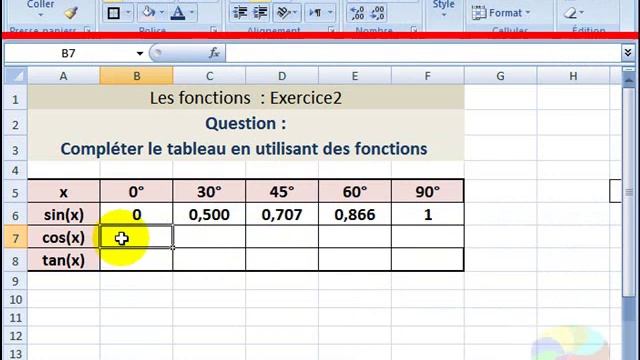Open the Format cells menu button
Image resolution: width=640 pixels, height=360 pixels.
[501, 13]
